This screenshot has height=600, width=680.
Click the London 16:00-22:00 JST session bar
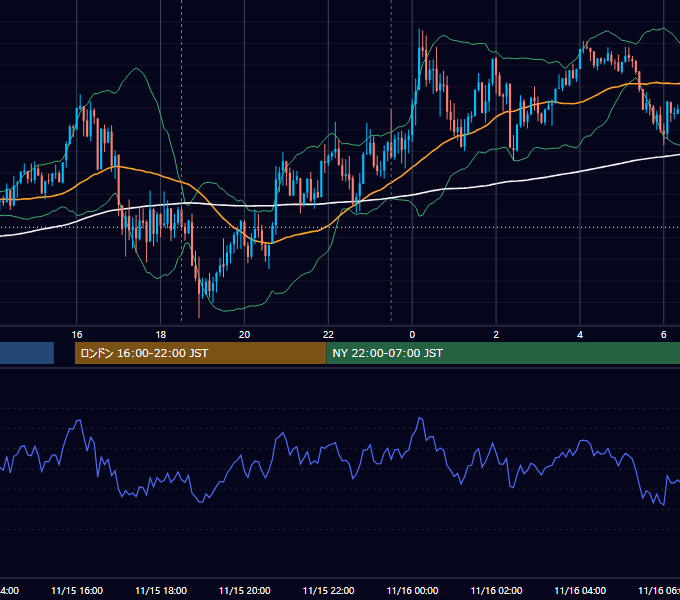[200, 353]
